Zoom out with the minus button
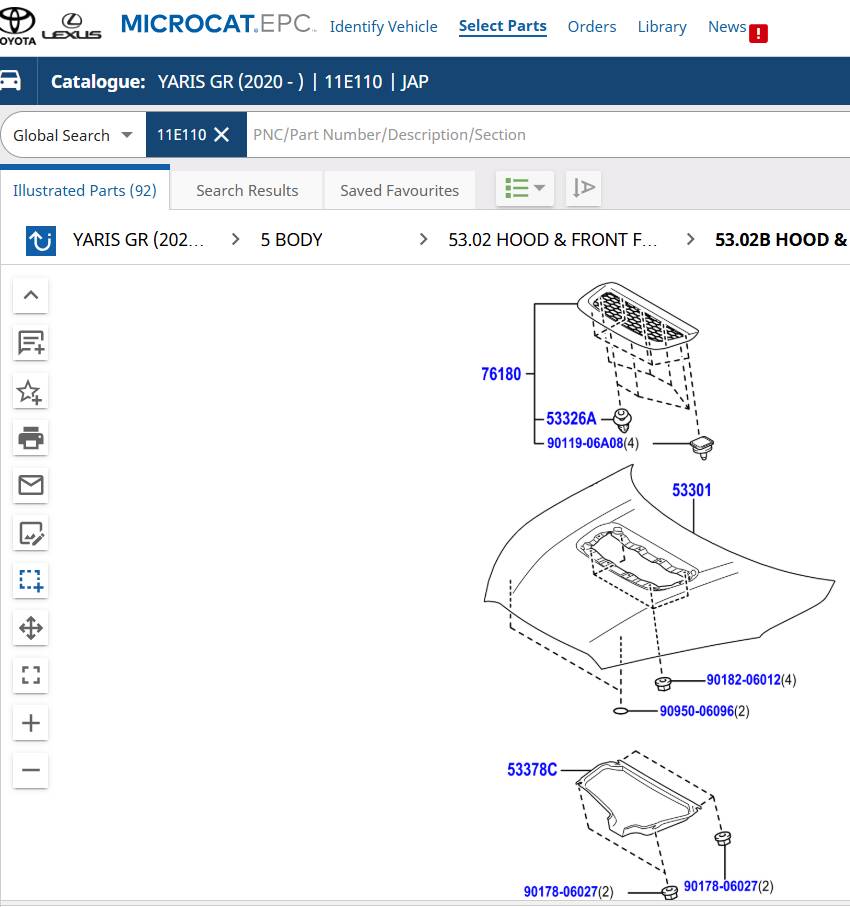This screenshot has height=907, width=850. pyautogui.click(x=31, y=770)
